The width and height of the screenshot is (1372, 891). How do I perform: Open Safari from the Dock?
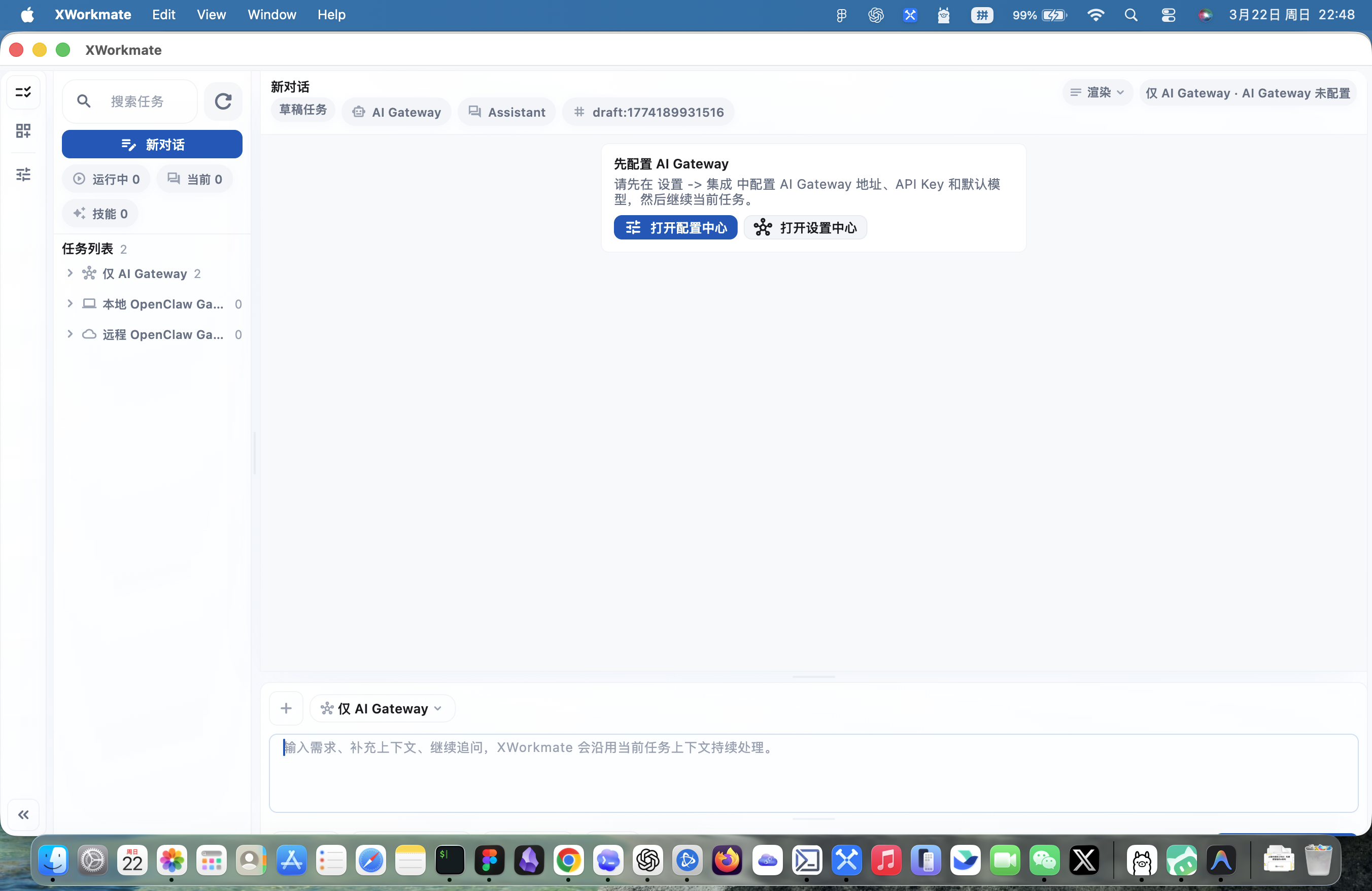pos(371,861)
